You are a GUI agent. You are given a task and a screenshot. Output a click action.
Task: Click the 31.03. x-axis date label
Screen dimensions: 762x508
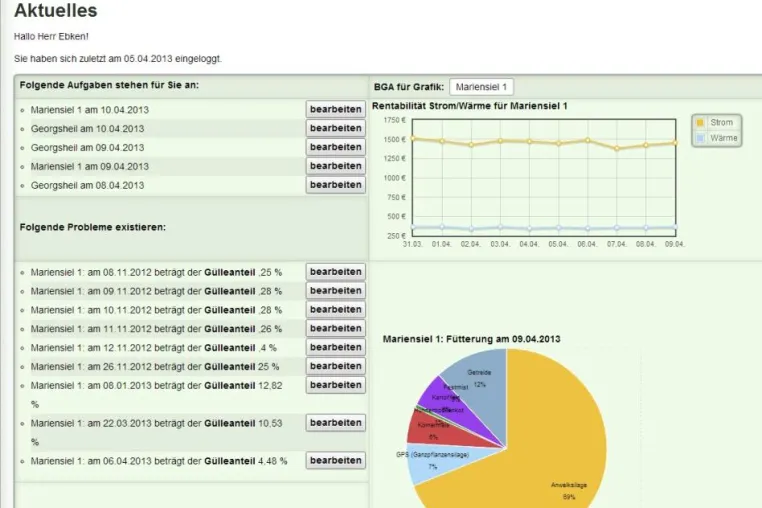point(413,244)
